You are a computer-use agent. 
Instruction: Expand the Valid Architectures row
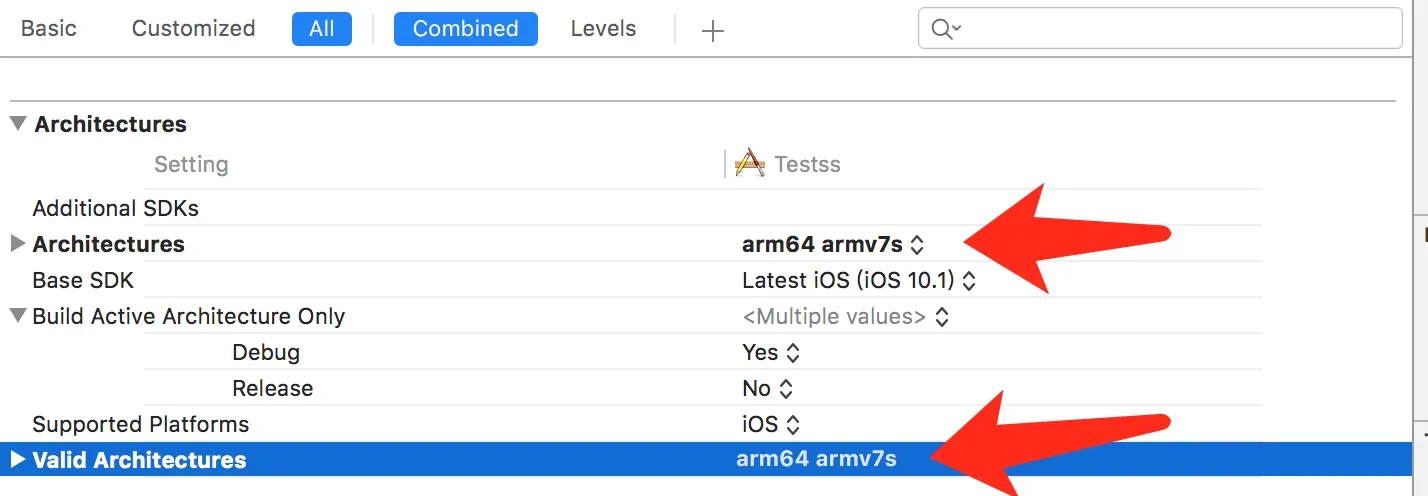pyautogui.click(x=17, y=460)
